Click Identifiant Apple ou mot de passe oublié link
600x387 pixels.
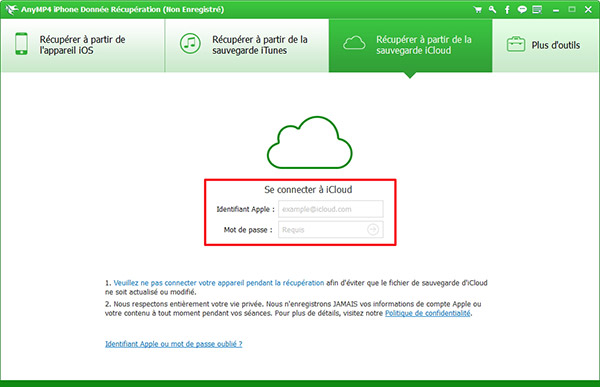tap(174, 344)
